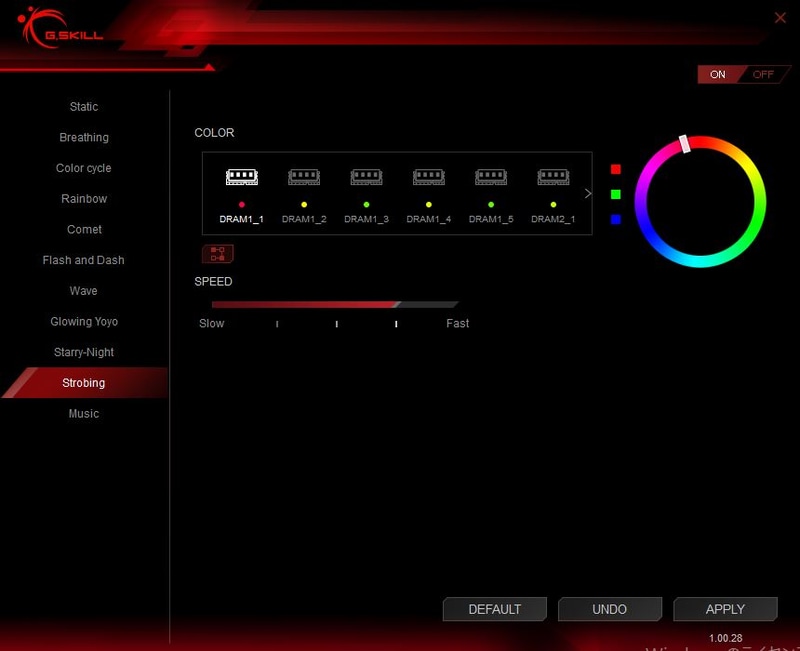The image size is (800, 651).
Task: Click the white handle on the color wheel
Action: pos(685,144)
